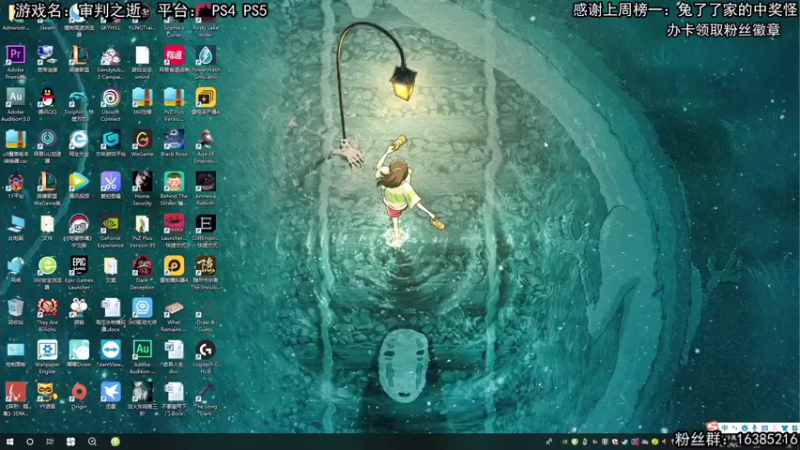This screenshot has height=450, width=800.
Task: Click the Cortana circle on taskbar
Action: pyautogui.click(x=30, y=442)
